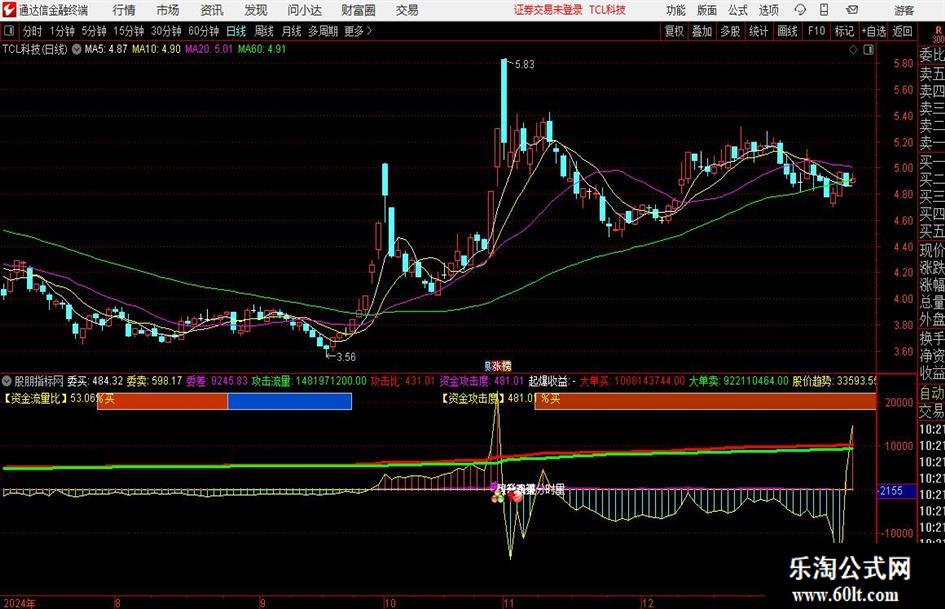
Task: Switch to 分时 intraday tab
Action: tap(32, 31)
